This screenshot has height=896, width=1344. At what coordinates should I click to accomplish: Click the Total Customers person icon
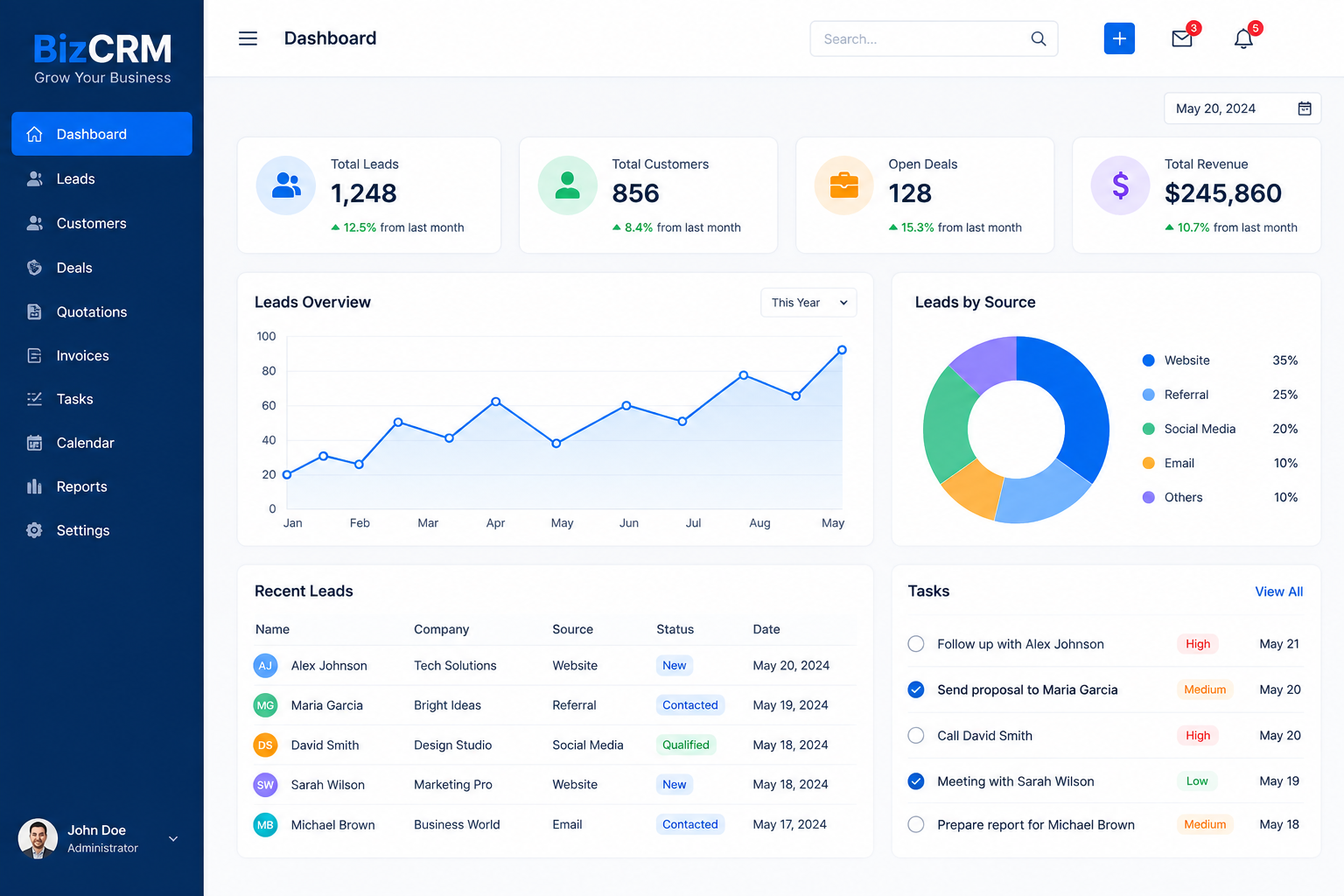(568, 185)
